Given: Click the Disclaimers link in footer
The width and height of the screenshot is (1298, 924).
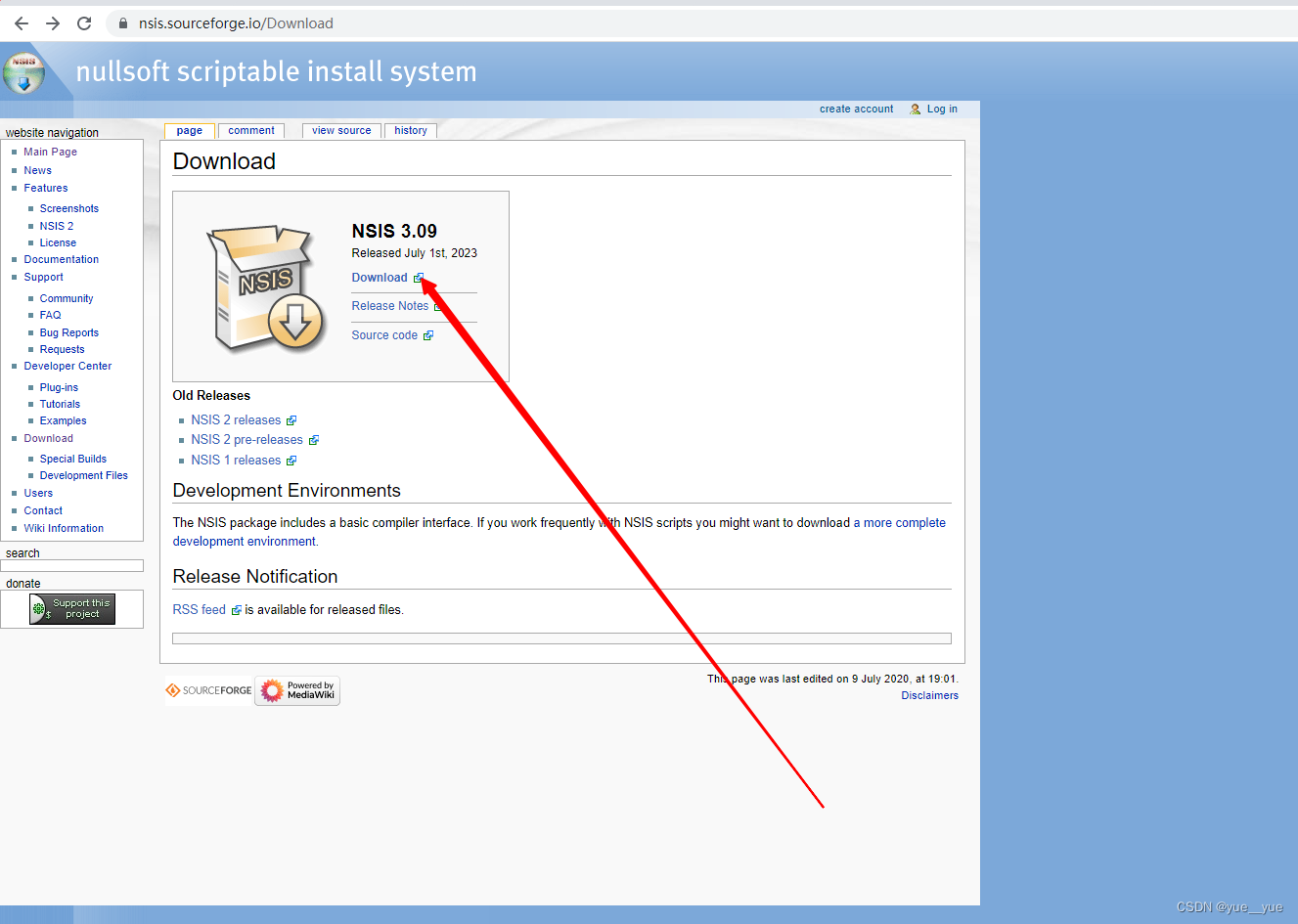Looking at the screenshot, I should click(930, 696).
